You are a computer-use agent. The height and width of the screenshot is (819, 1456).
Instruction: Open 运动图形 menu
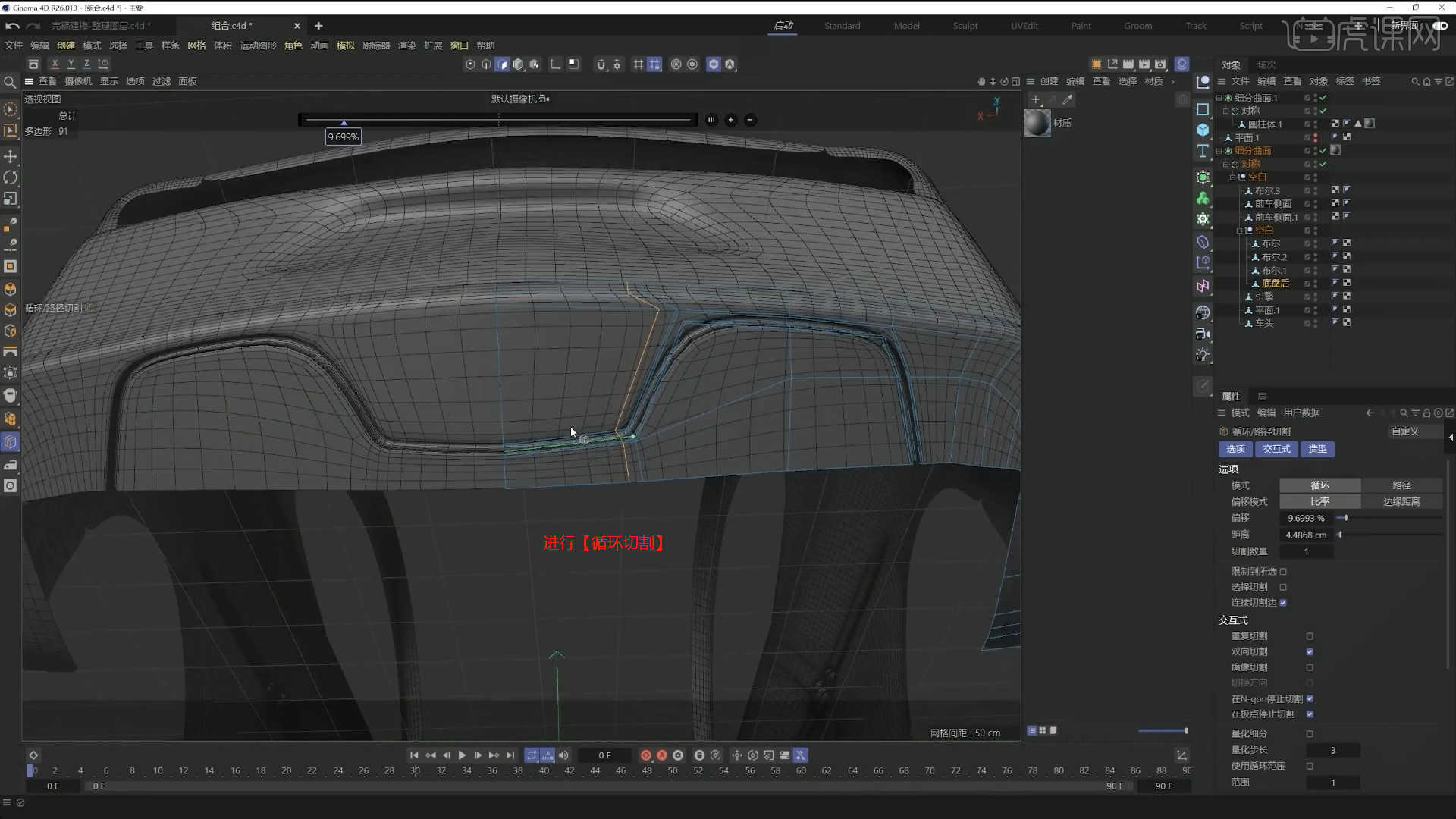258,45
